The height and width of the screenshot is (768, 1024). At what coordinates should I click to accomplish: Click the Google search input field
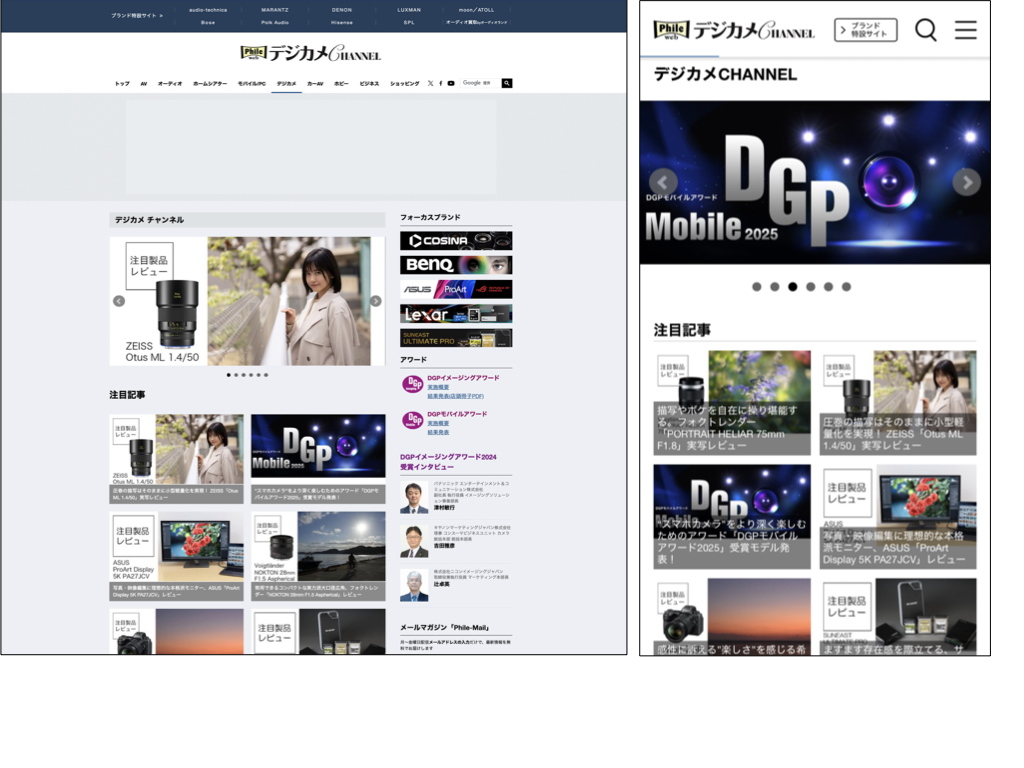480,83
